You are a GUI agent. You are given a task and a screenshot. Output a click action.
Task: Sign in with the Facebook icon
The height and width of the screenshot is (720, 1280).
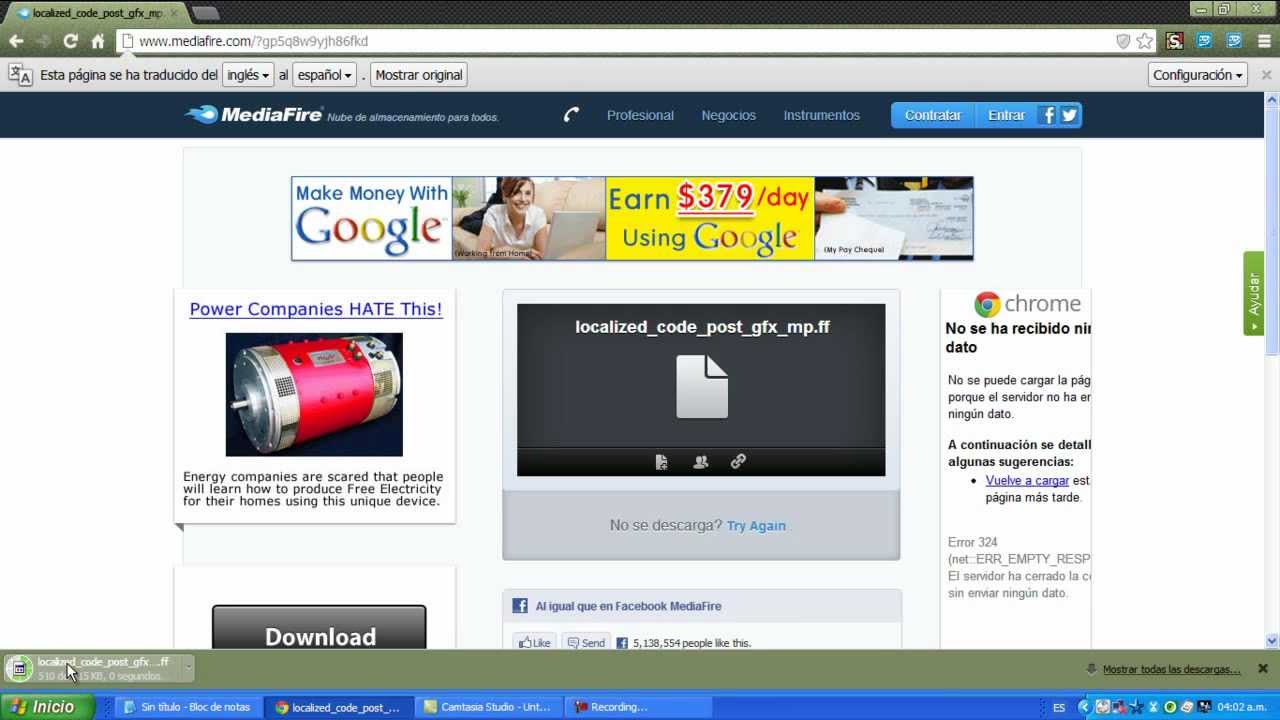[1048, 115]
